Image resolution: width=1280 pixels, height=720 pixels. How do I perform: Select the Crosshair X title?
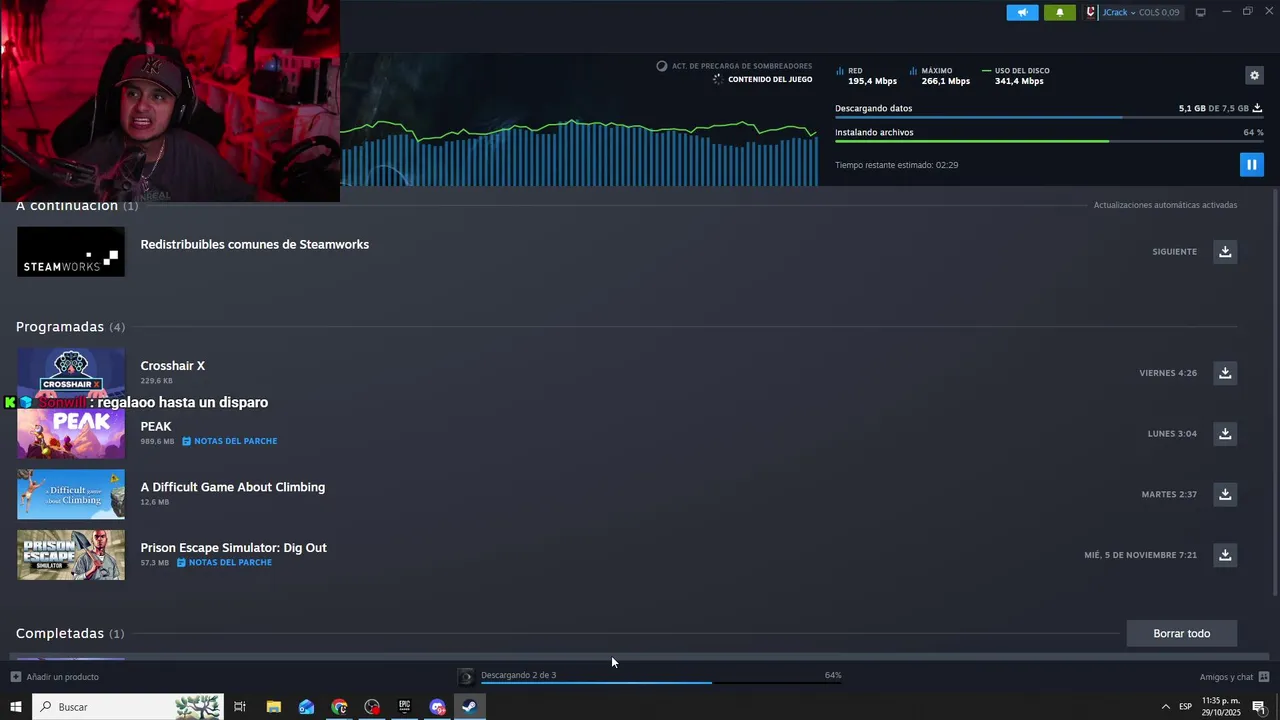coord(172,366)
